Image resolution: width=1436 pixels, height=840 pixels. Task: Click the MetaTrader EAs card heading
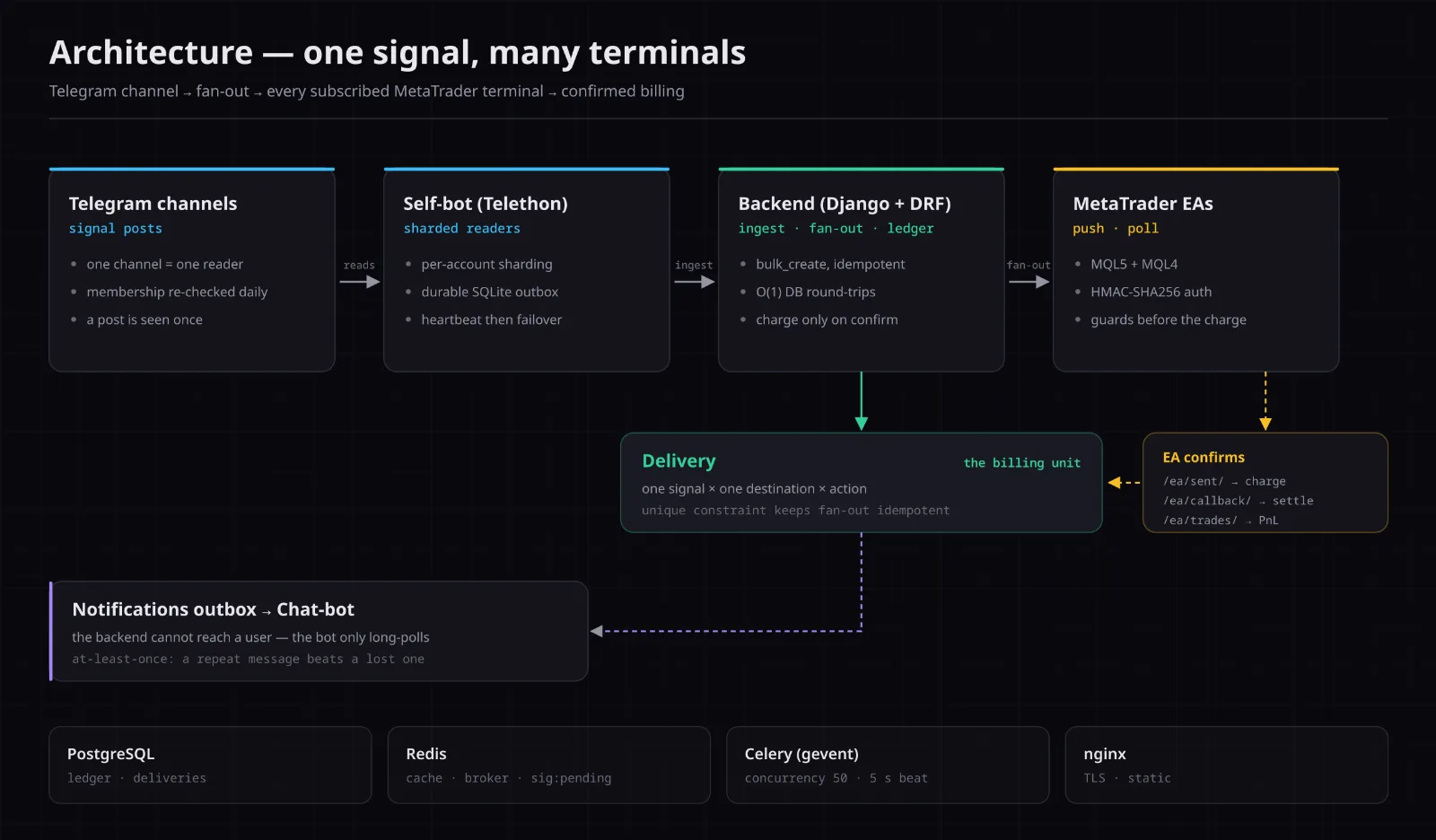click(x=1143, y=204)
